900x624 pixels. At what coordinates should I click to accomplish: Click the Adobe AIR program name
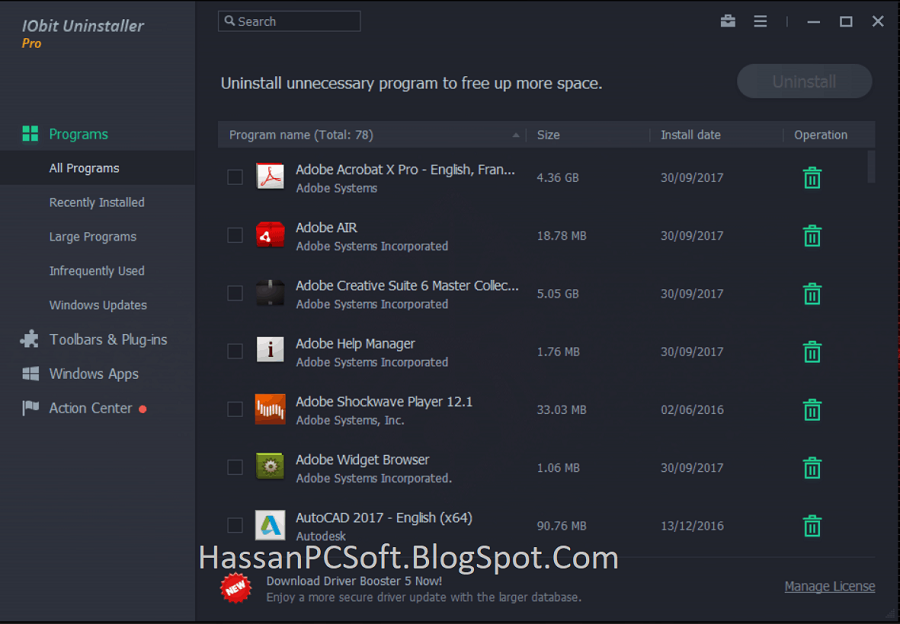coord(326,227)
